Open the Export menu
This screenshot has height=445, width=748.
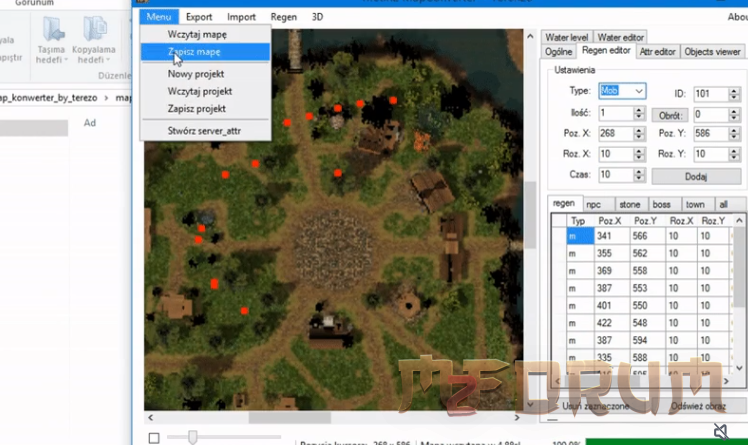[x=199, y=17]
